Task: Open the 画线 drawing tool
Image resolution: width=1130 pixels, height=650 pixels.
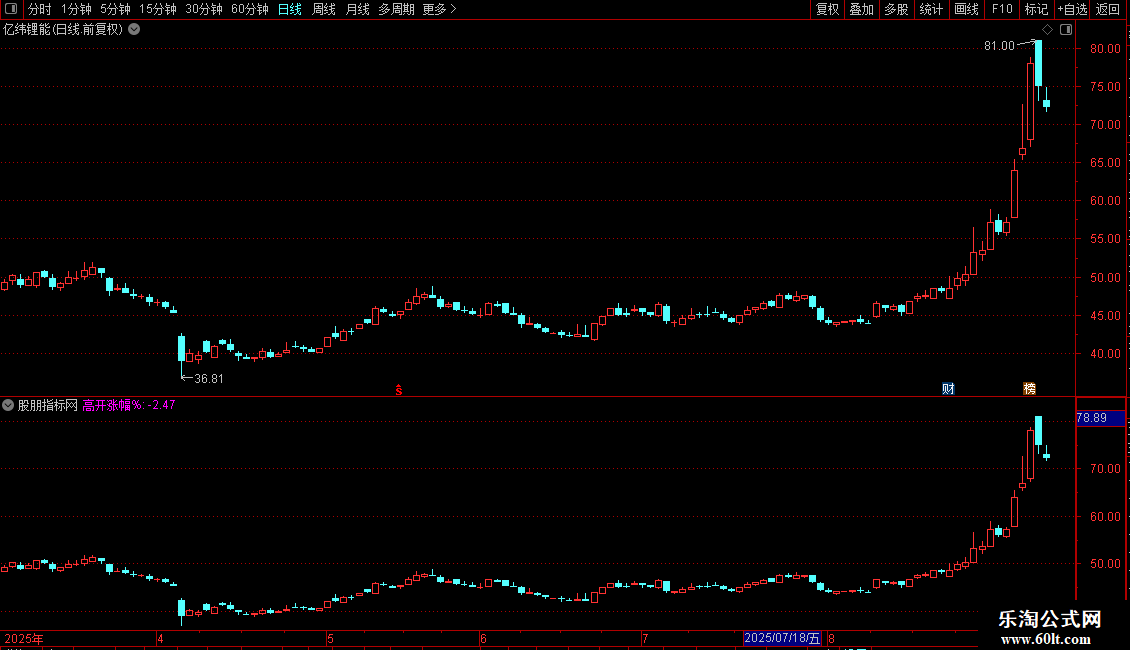Action: [x=966, y=9]
